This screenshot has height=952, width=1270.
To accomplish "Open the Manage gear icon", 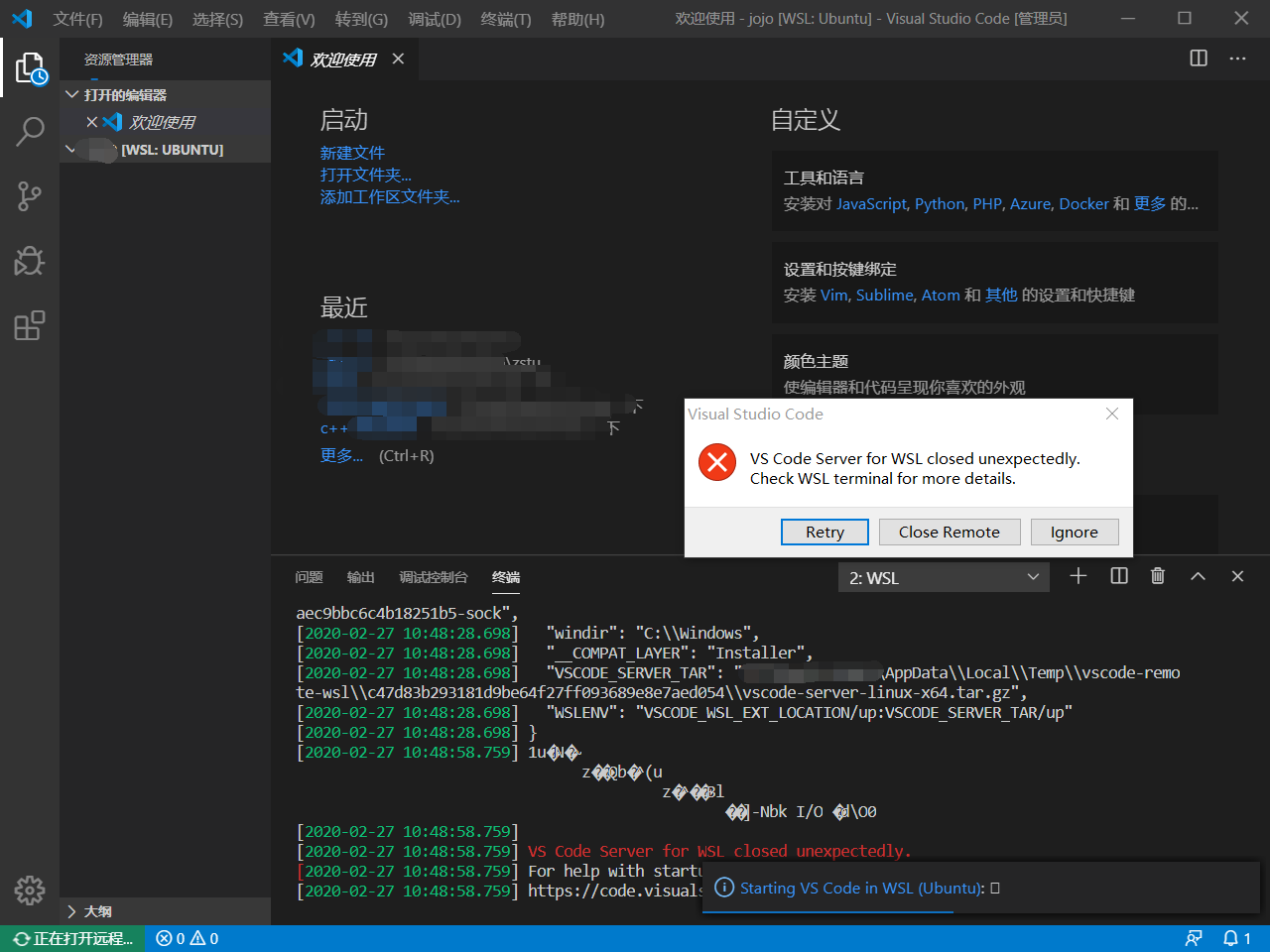I will click(x=30, y=891).
